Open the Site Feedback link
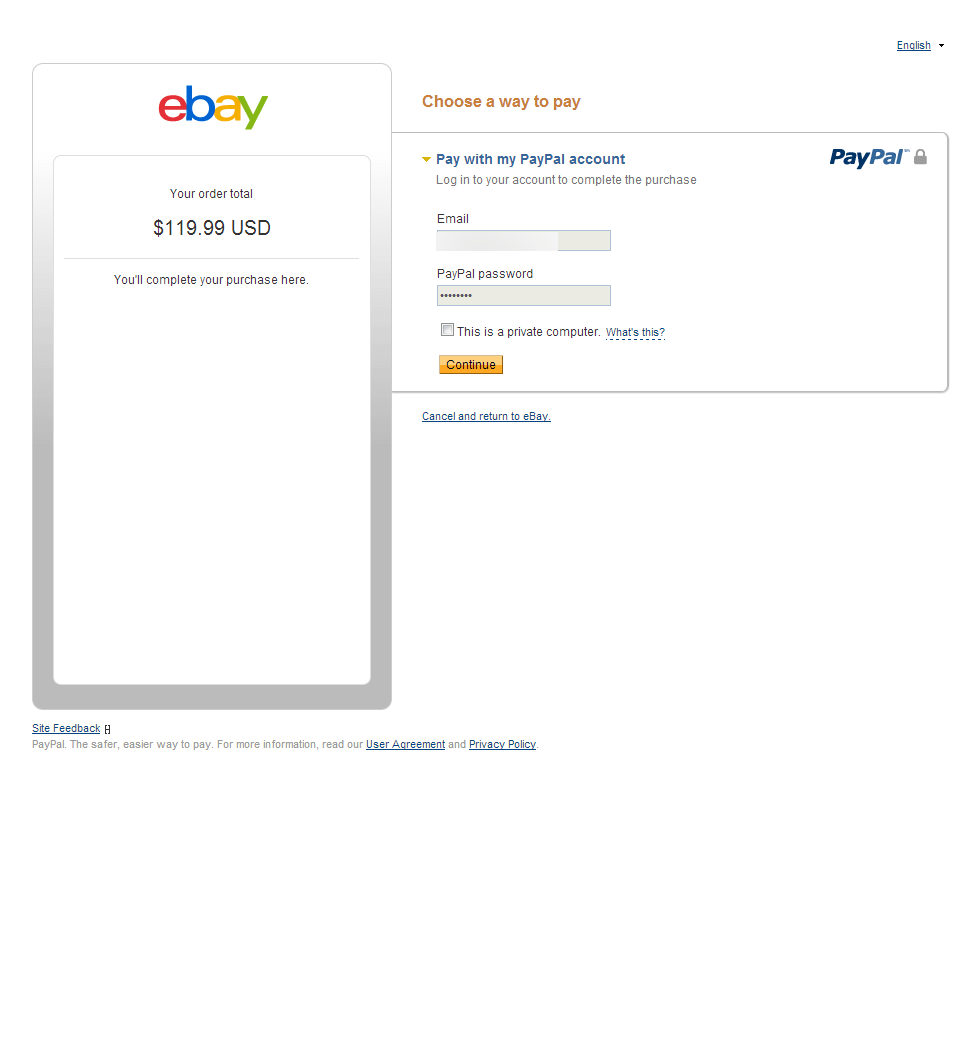The image size is (979, 1060). 66,728
